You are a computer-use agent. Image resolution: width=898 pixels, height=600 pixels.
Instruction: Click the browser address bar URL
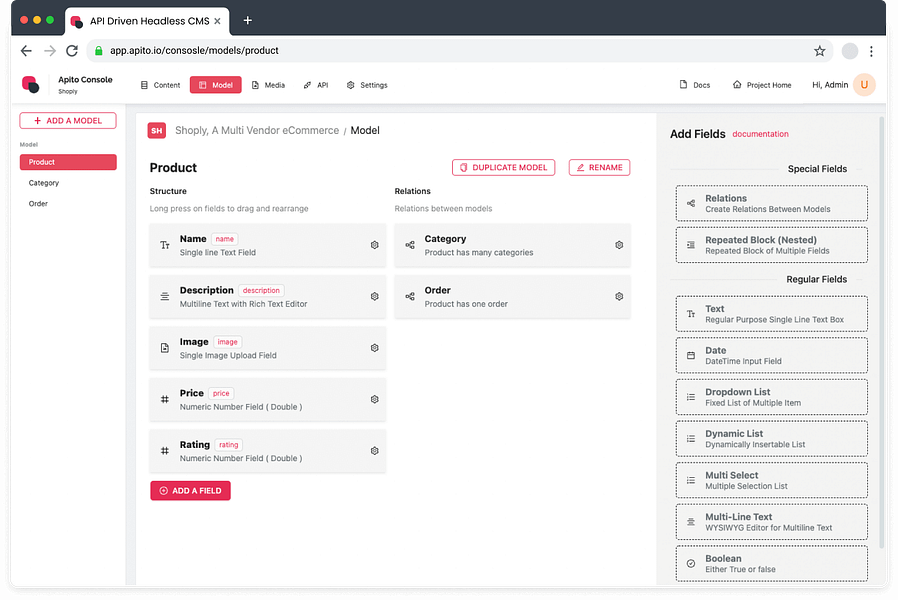coord(194,51)
